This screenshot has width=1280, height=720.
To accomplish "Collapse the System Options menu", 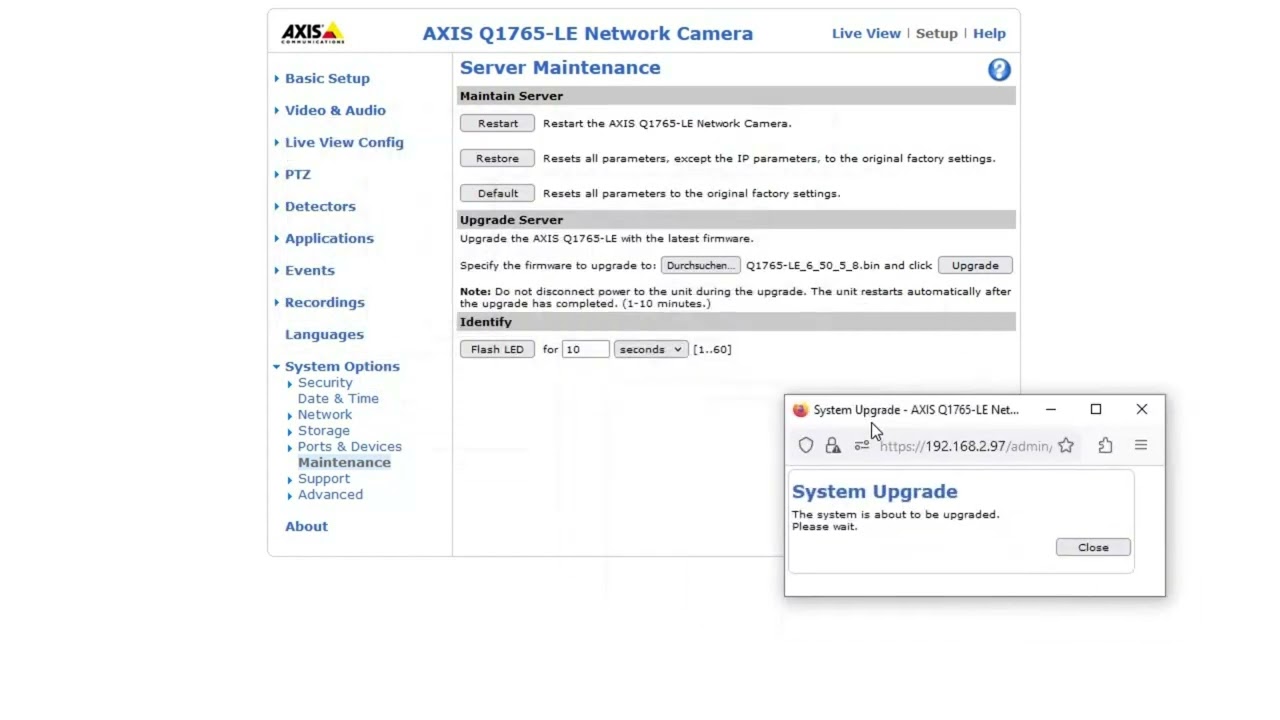I will [x=342, y=366].
